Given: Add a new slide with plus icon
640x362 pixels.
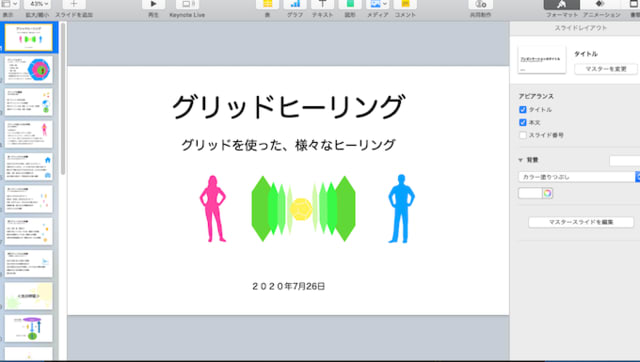Looking at the screenshot, I should tap(74, 4).
